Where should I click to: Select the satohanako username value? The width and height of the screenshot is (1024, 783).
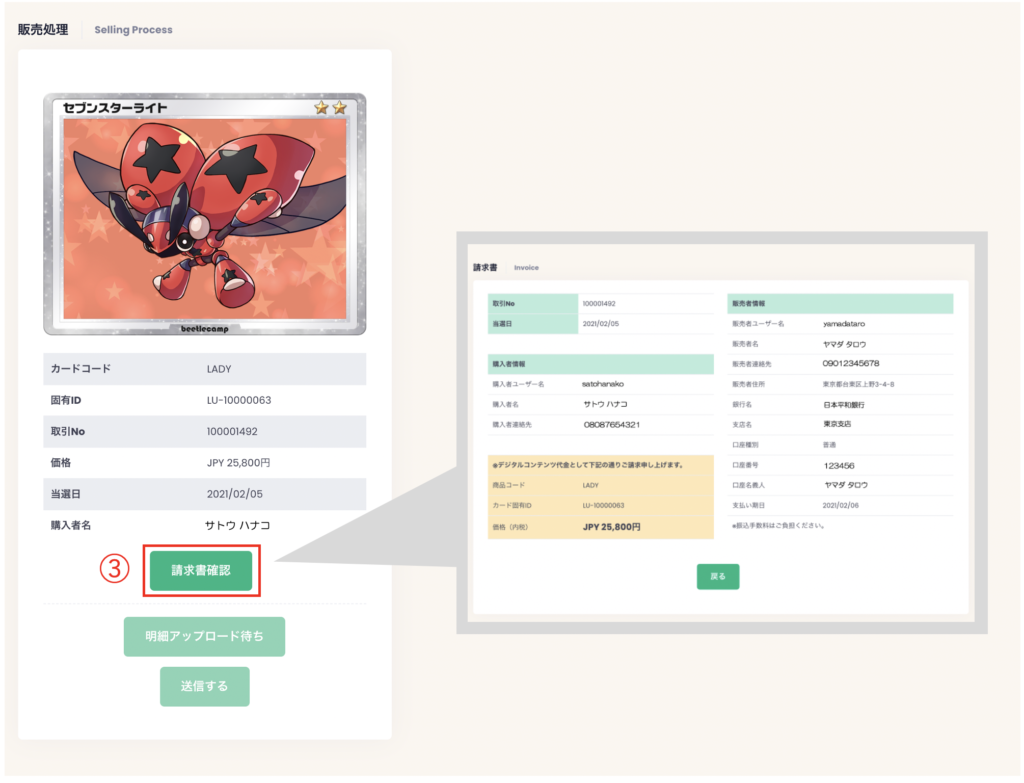(x=603, y=384)
